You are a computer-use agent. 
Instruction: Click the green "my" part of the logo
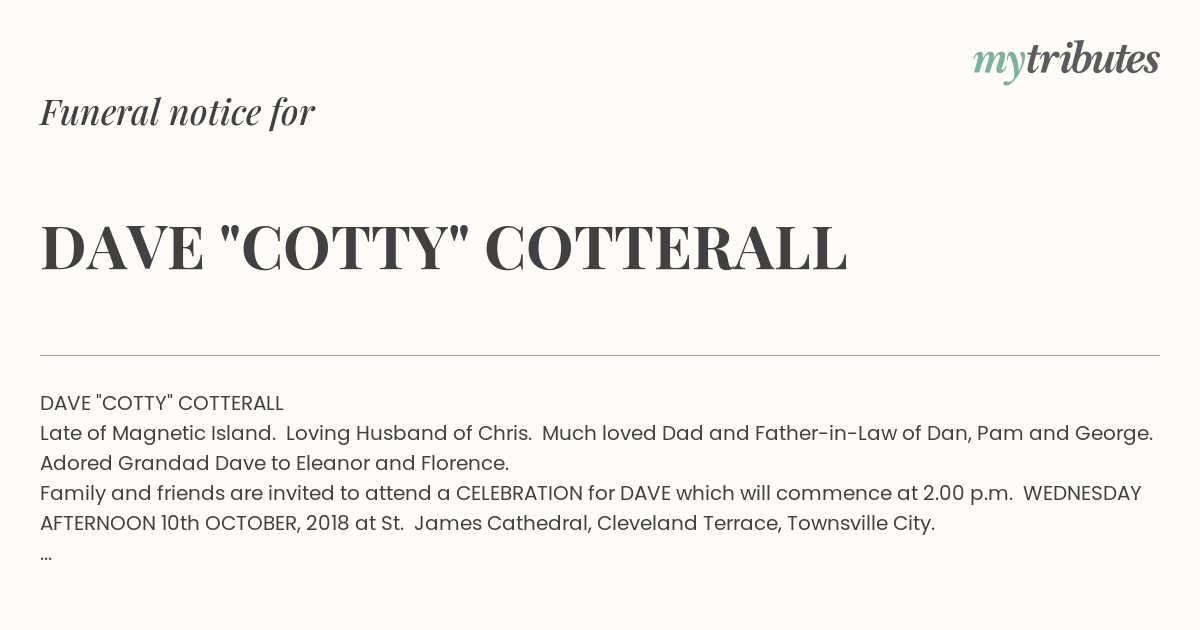click(998, 64)
